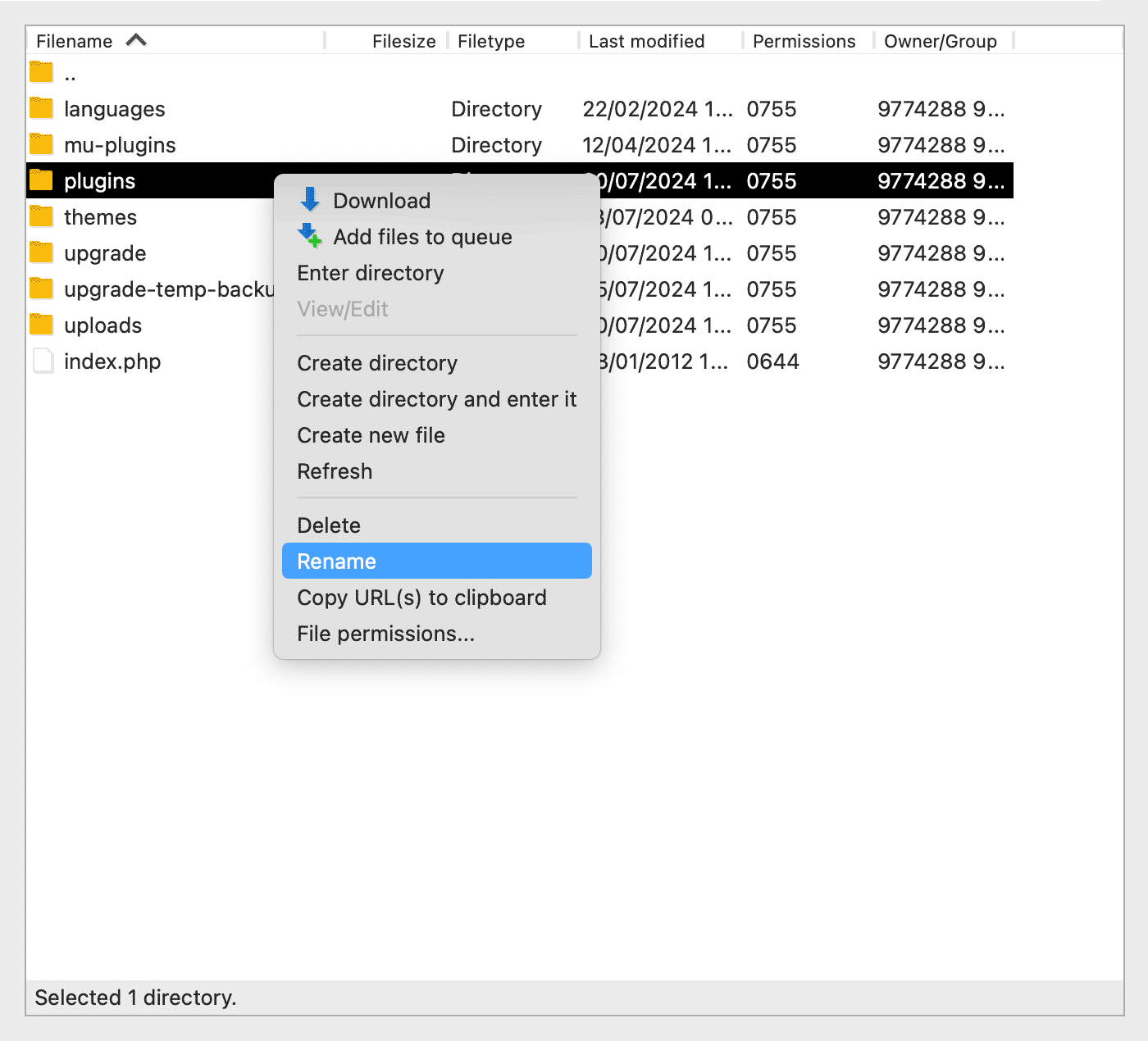Screen dimensions: 1148x1041
Task: Click the 0755 permissions of plugins row
Action: (x=771, y=181)
